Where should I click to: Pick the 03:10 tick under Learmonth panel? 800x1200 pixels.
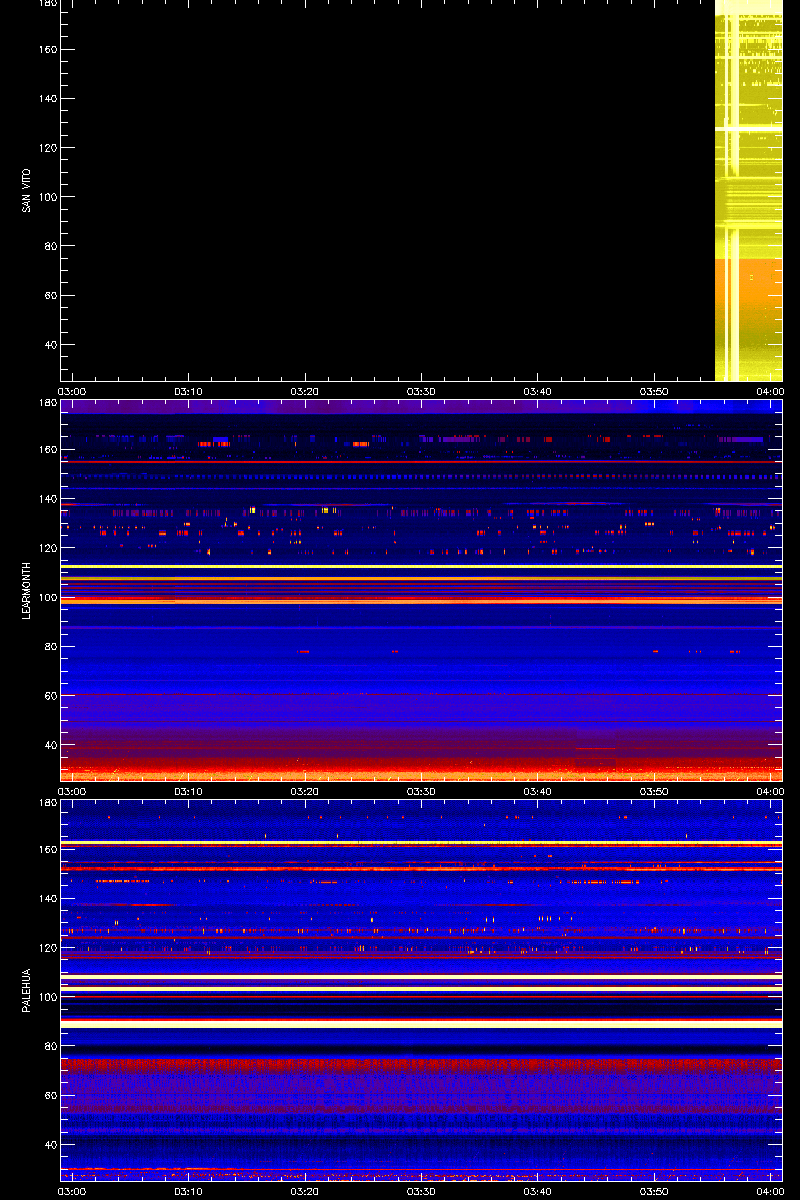click(188, 791)
